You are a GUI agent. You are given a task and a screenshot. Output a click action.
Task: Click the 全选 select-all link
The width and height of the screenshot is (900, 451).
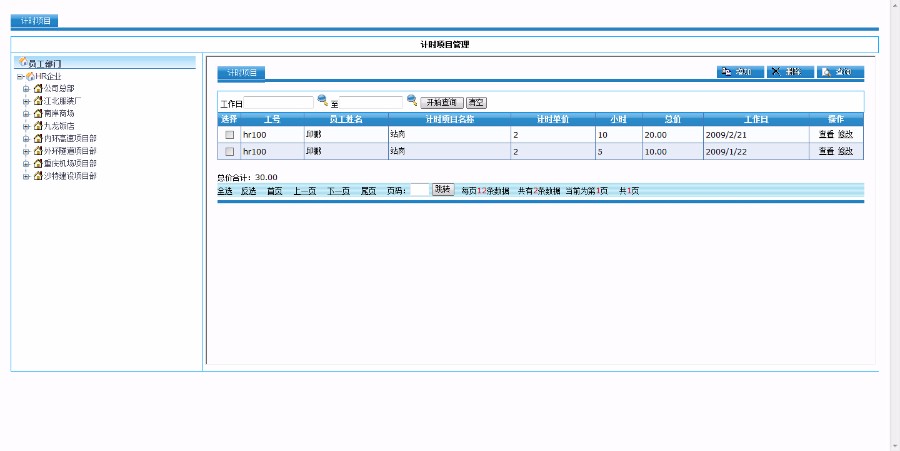tap(225, 191)
